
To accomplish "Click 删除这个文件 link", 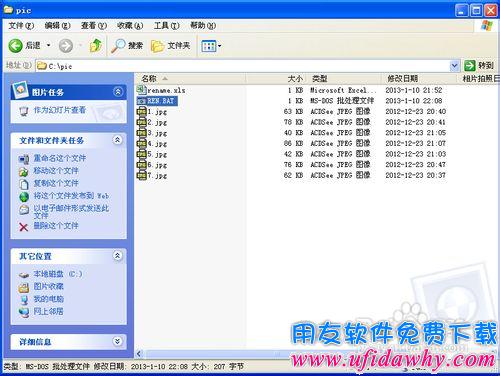I will [56, 226].
